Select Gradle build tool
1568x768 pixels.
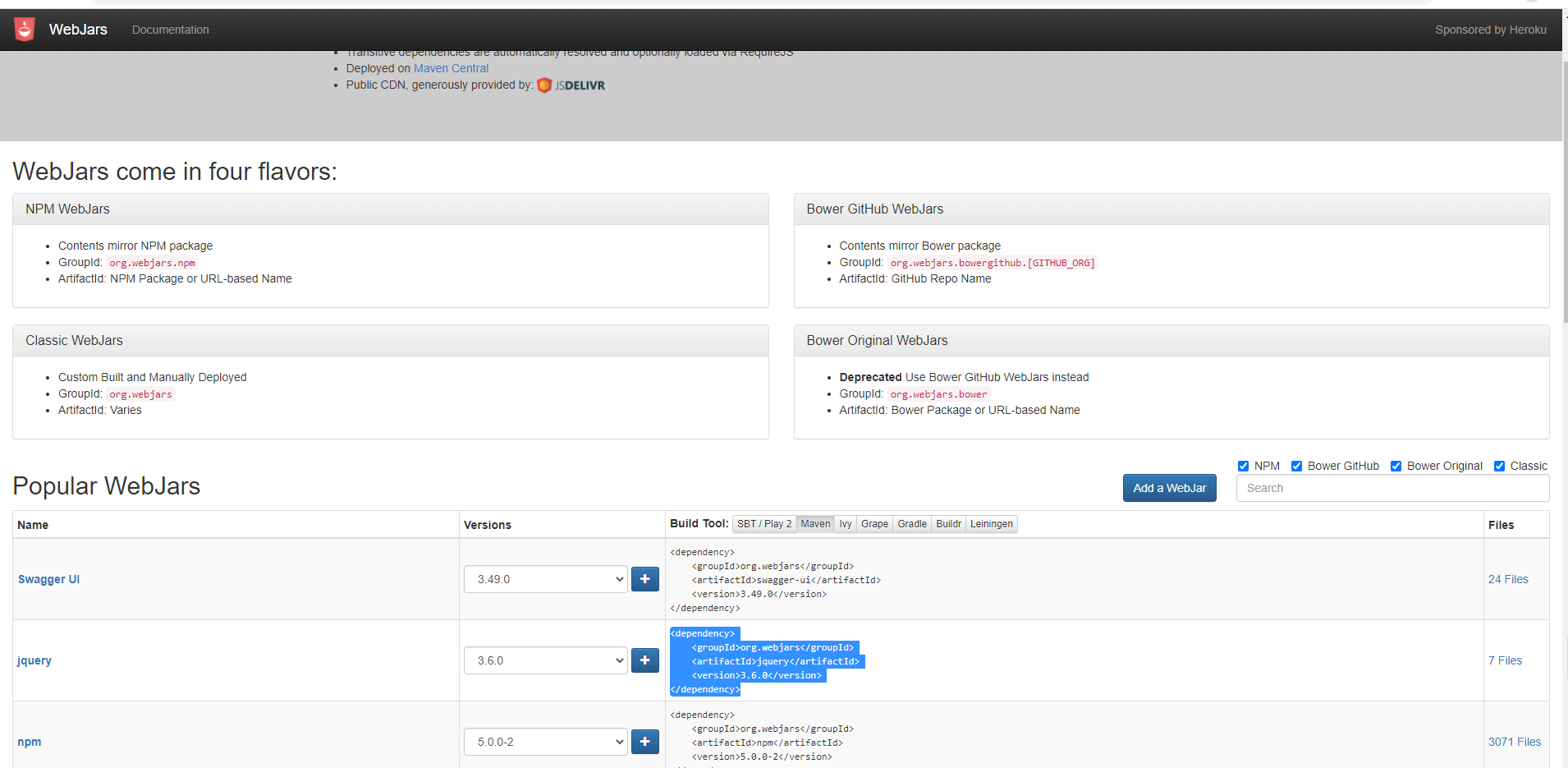click(x=912, y=524)
